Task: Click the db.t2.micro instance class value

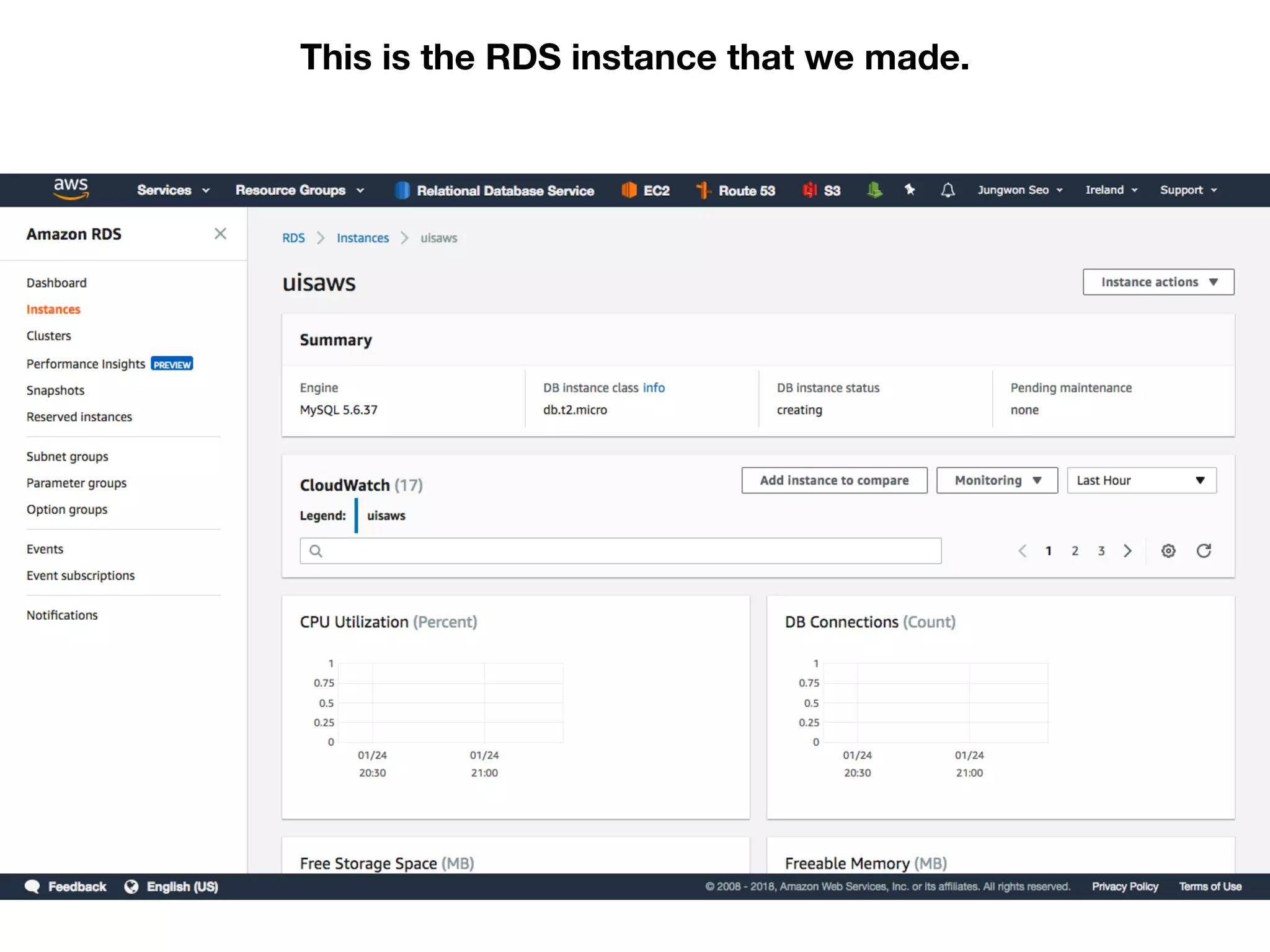Action: [x=575, y=410]
